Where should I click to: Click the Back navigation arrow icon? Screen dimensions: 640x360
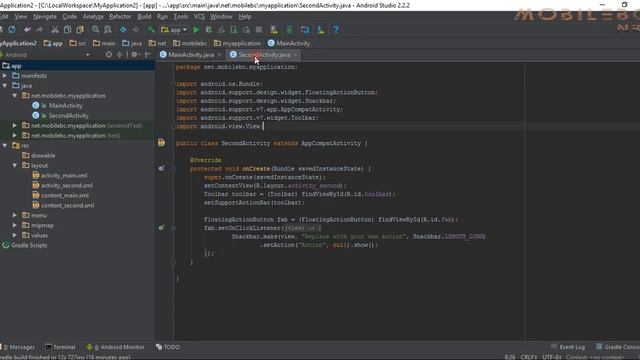pyautogui.click(x=123, y=30)
